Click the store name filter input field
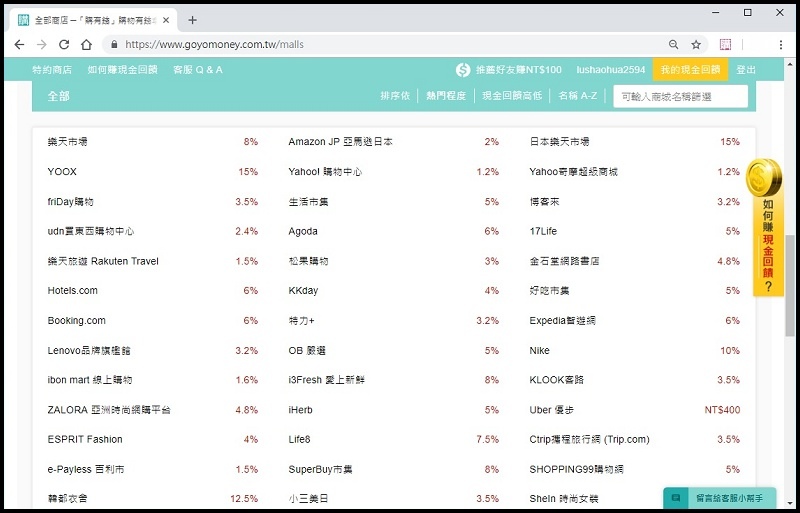This screenshot has height=513, width=800. tap(680, 96)
